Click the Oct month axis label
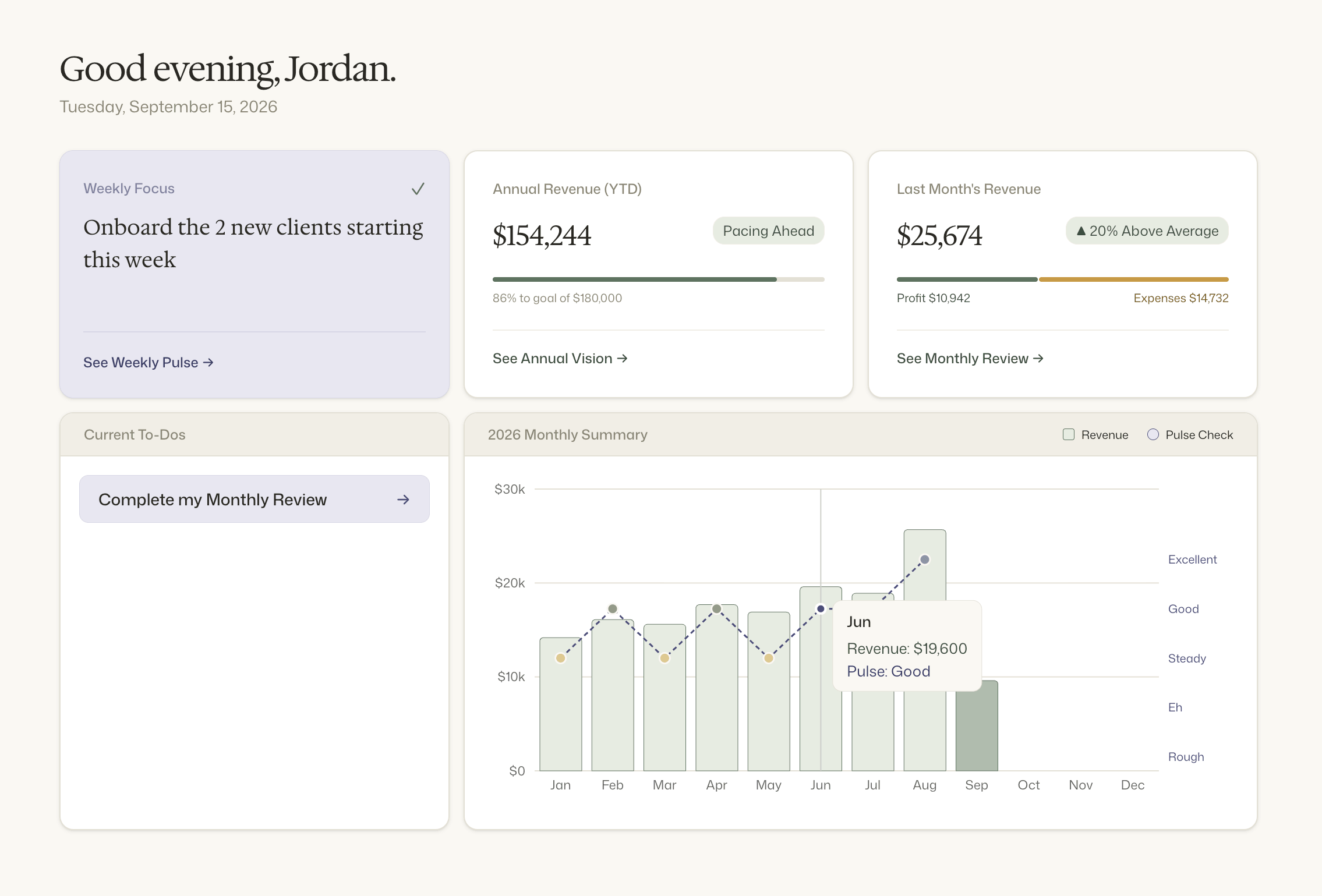The width and height of the screenshot is (1322, 896). (x=1028, y=785)
